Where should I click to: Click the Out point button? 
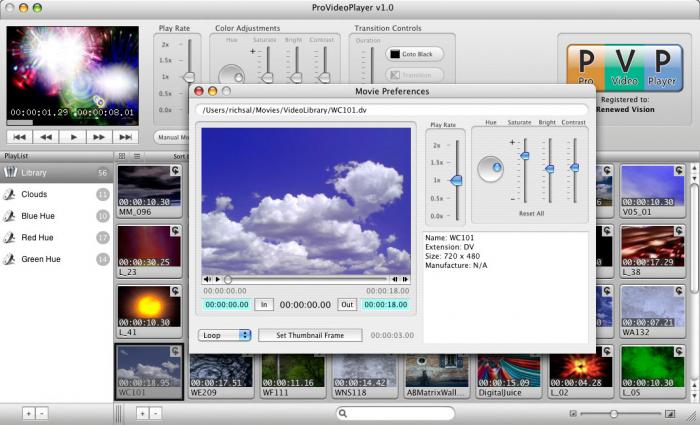tap(347, 304)
